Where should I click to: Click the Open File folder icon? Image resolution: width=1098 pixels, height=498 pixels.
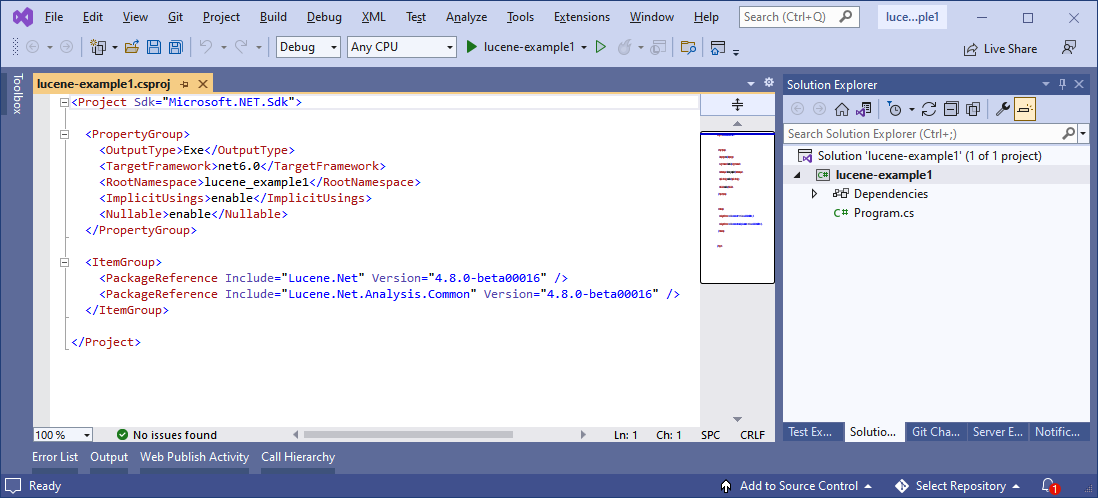pyautogui.click(x=133, y=47)
